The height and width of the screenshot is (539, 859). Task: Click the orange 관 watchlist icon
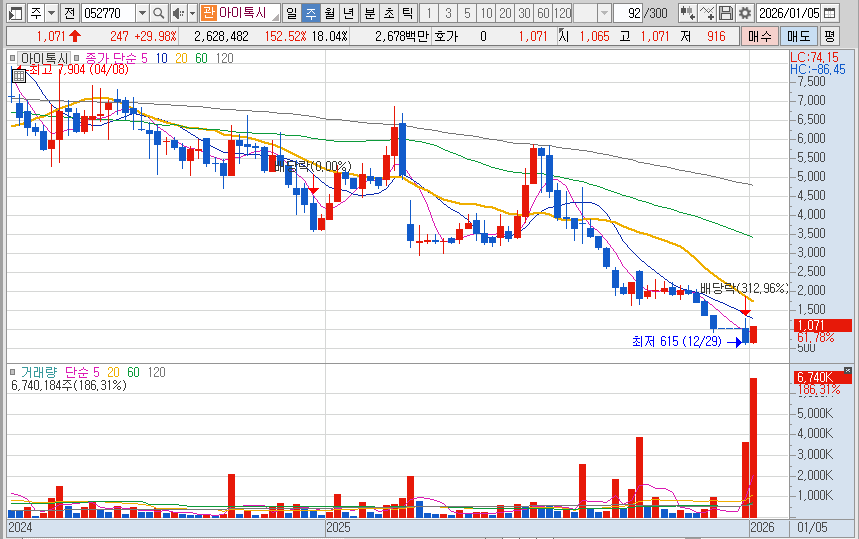(x=208, y=13)
